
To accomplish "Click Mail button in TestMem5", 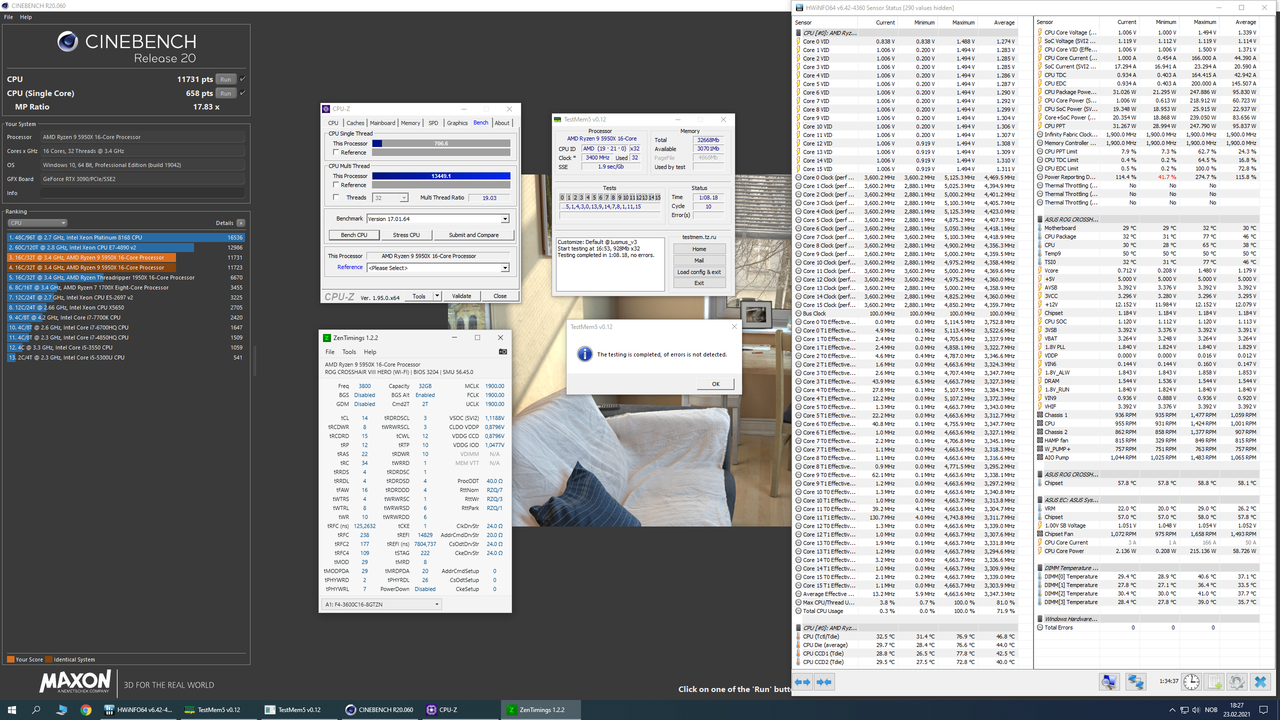I will 699,260.
